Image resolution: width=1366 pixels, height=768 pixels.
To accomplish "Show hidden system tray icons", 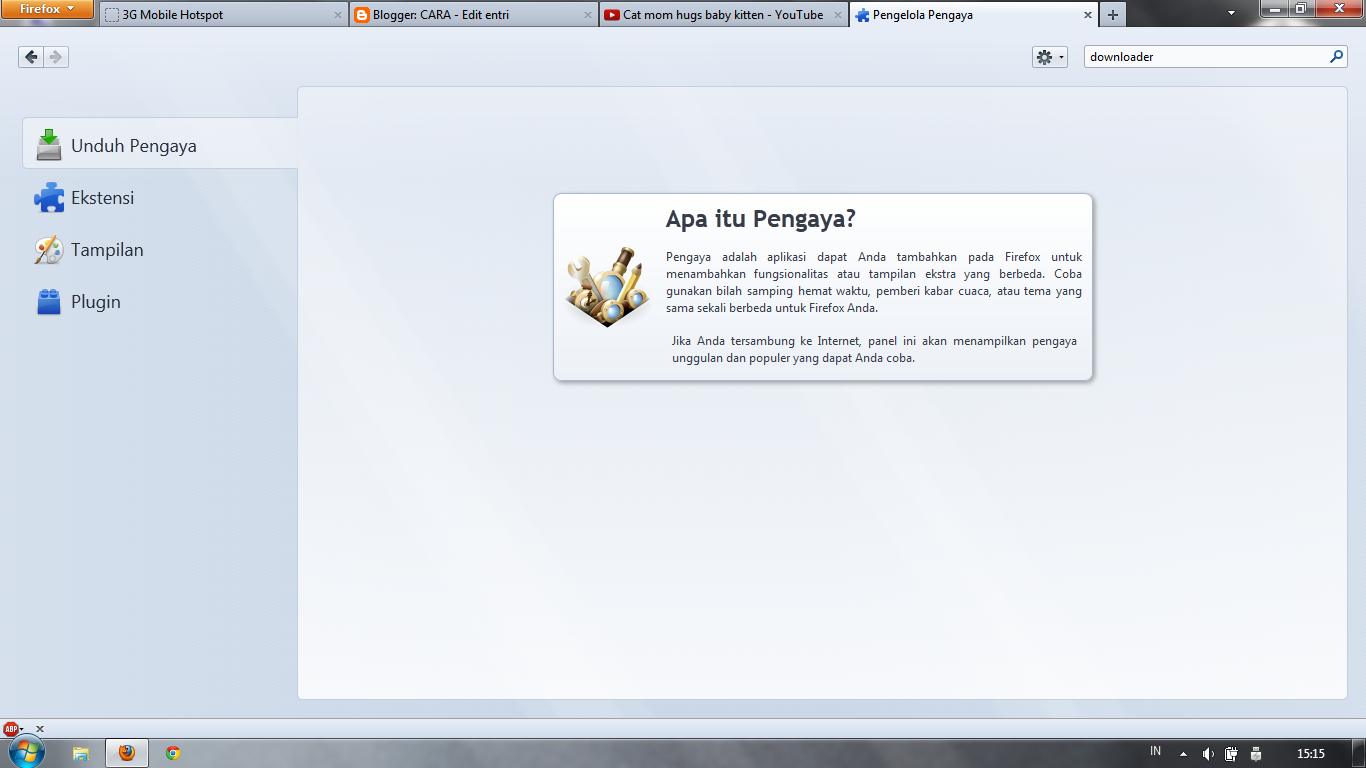I will click(x=1184, y=754).
